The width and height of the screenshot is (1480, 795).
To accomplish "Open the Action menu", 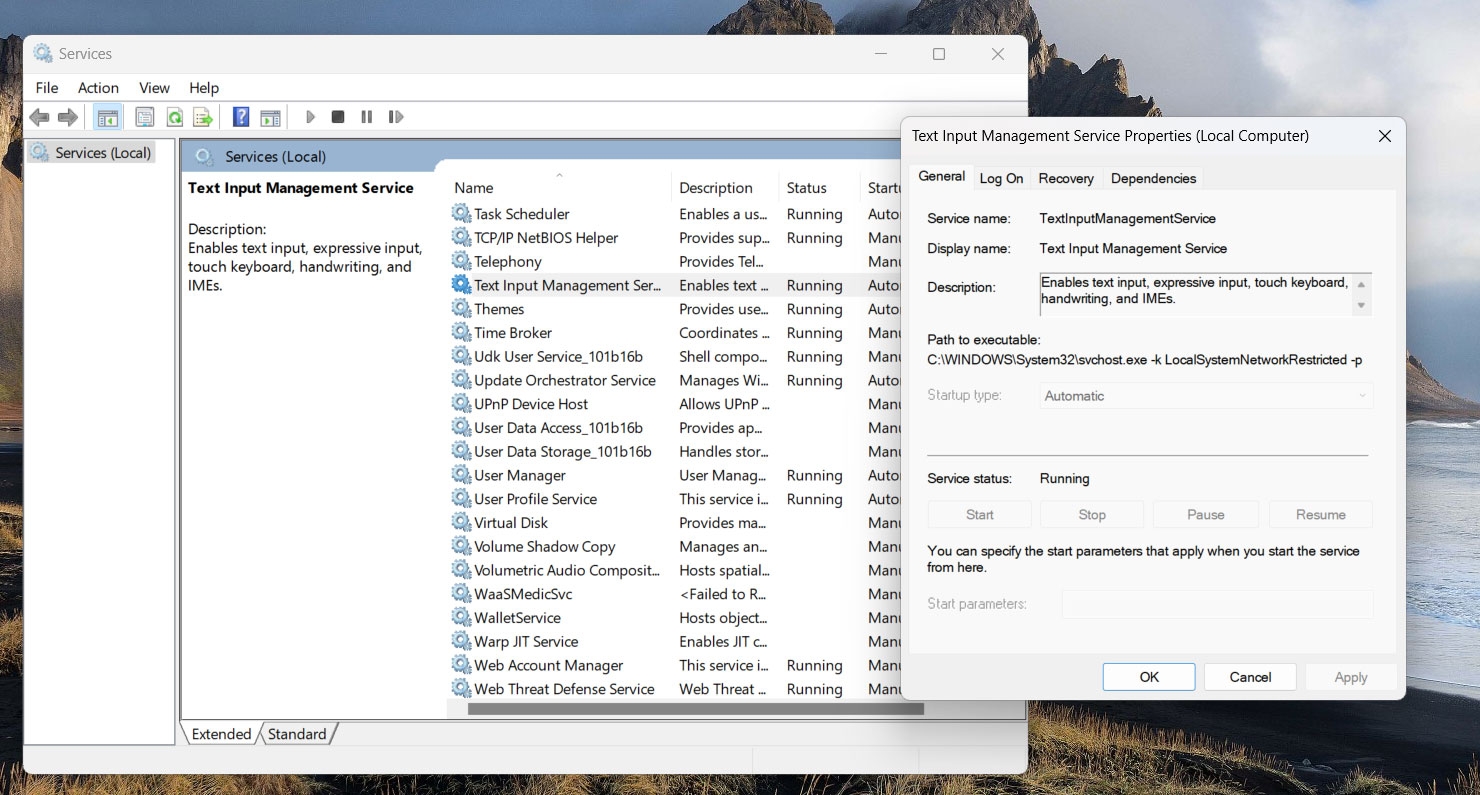I will click(x=98, y=88).
